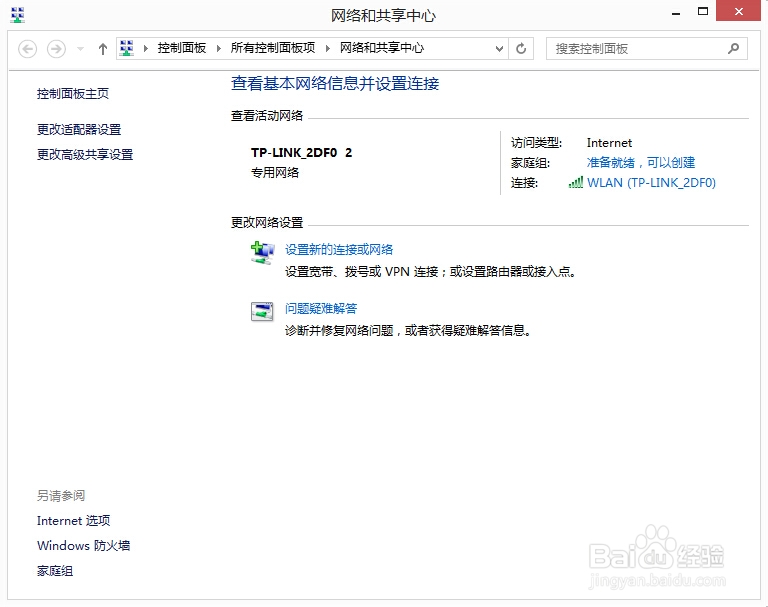Open 控制面板主页 link
The height and width of the screenshot is (607, 768).
pos(73,94)
